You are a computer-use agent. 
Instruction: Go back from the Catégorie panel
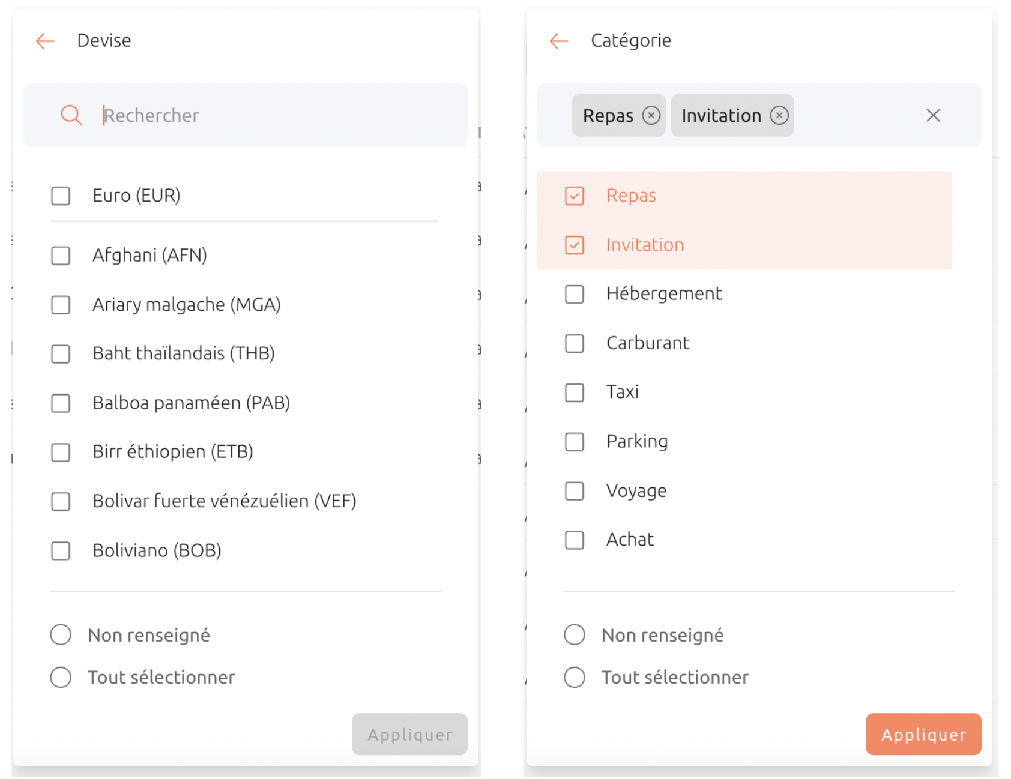(559, 41)
